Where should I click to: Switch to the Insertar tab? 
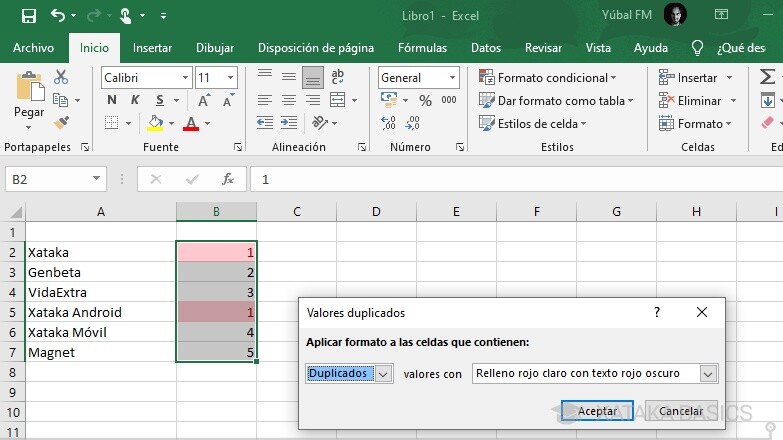click(152, 48)
